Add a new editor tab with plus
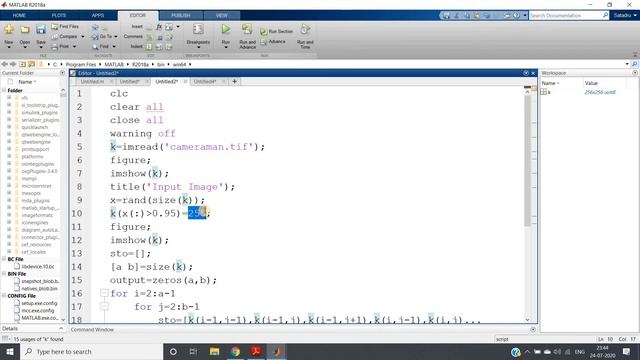640x360 pixels. pyautogui.click(x=234, y=82)
